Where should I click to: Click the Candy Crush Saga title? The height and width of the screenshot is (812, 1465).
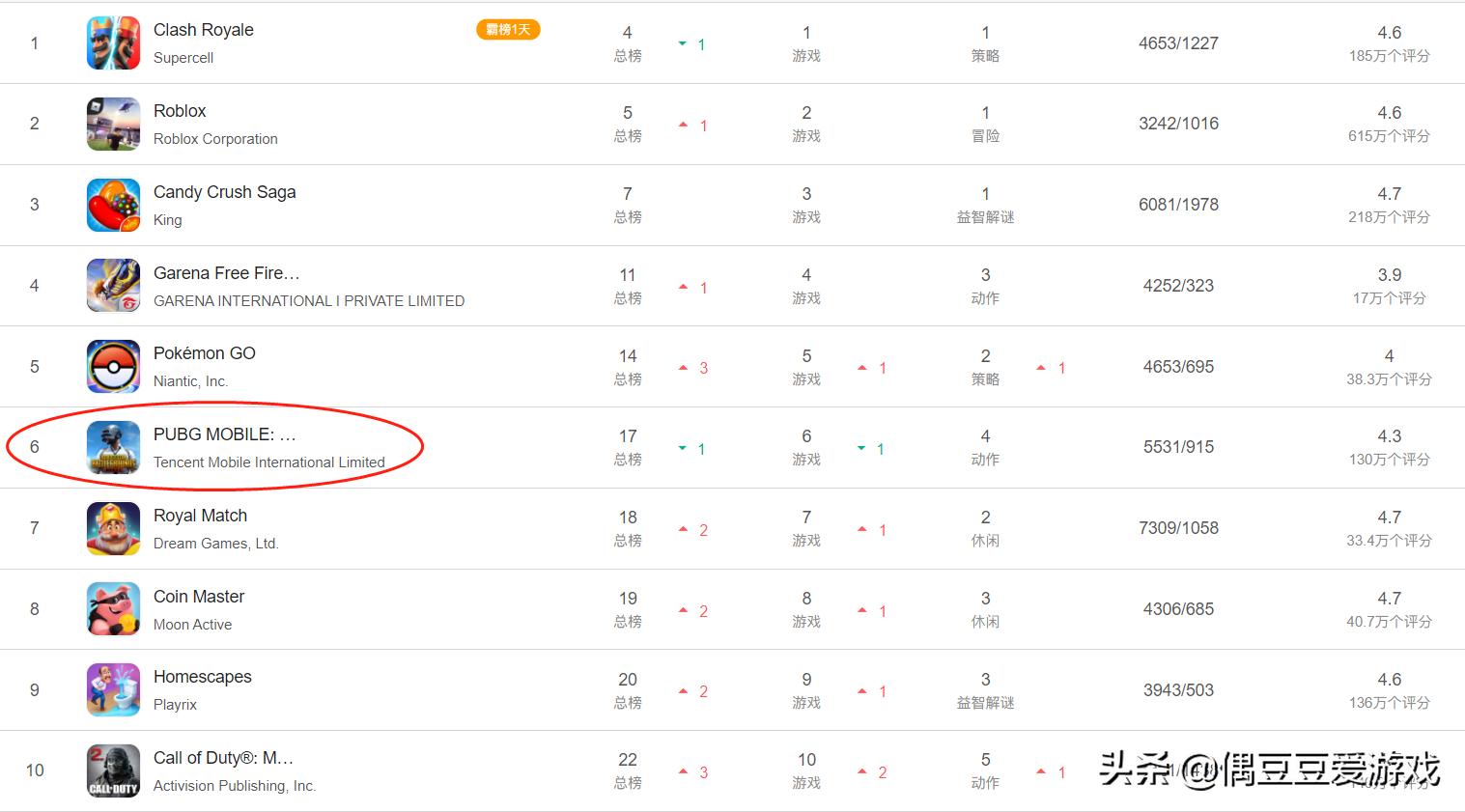click(x=225, y=192)
